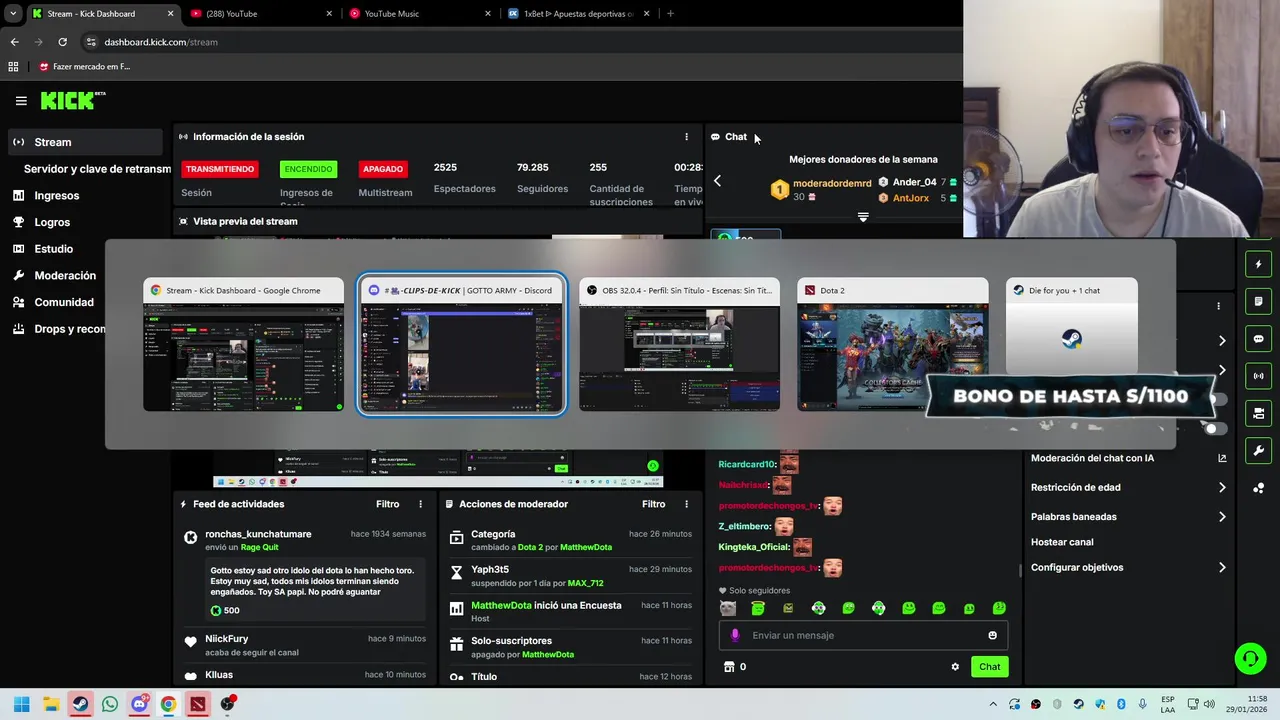Open Estudio in sidebar
This screenshot has height=720, width=1280.
[x=53, y=249]
